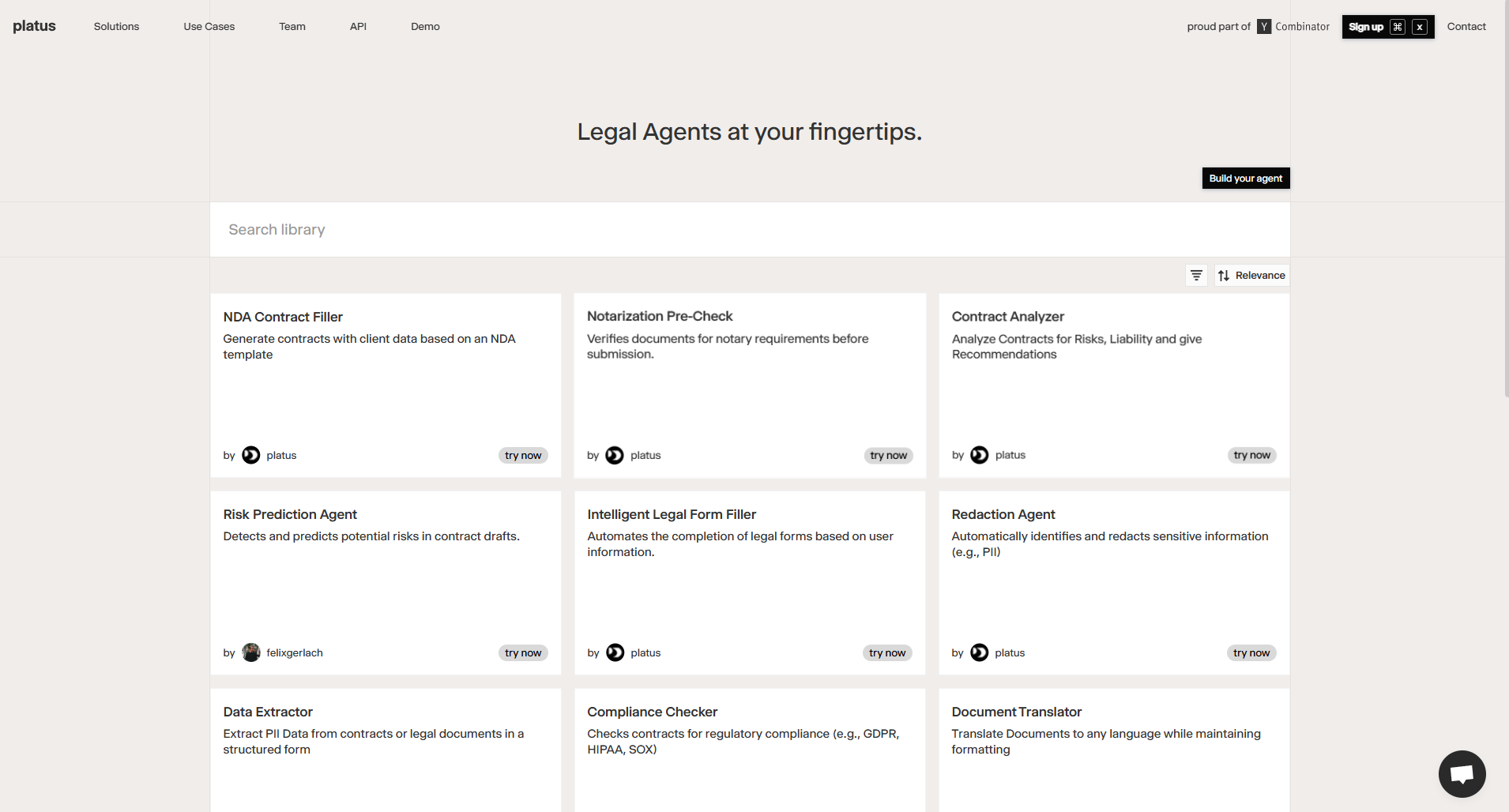Click the platus author icon on Contract Analyzer

[979, 455]
